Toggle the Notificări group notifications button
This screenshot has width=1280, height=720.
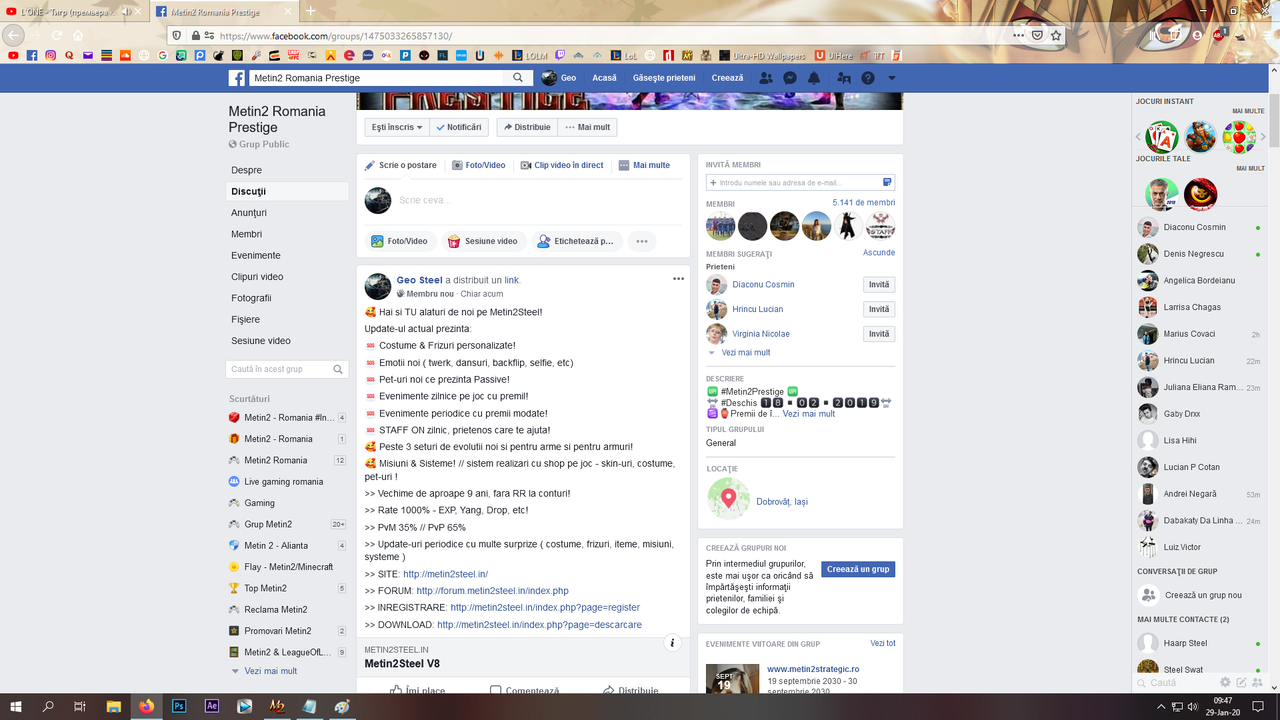(x=459, y=127)
